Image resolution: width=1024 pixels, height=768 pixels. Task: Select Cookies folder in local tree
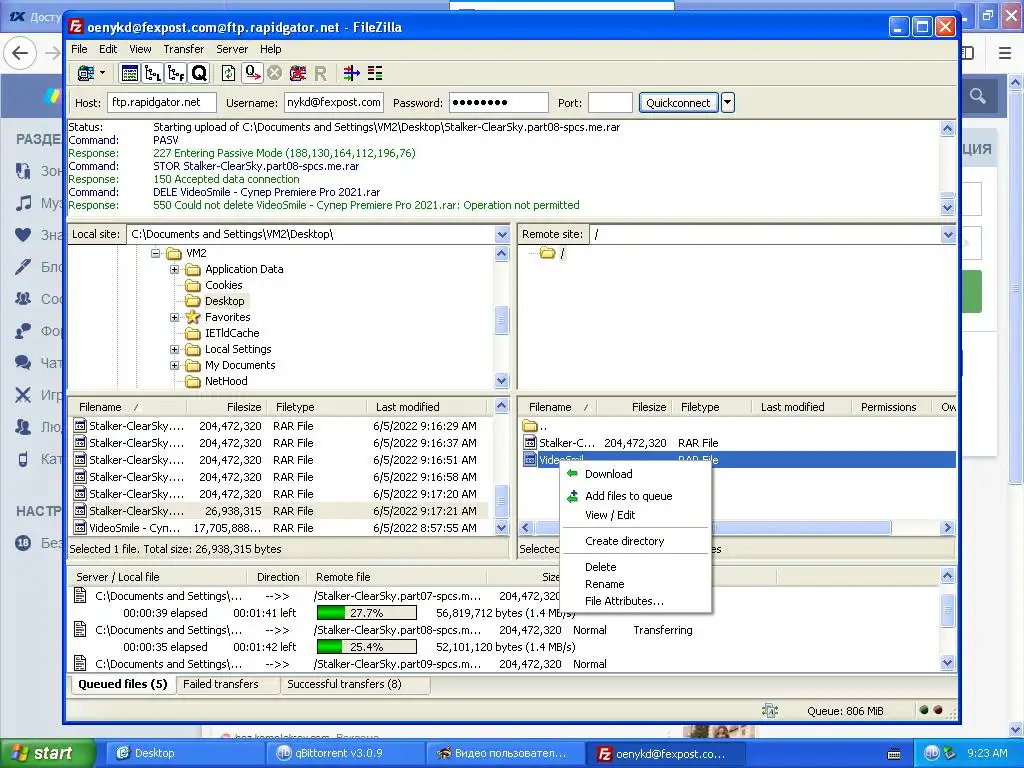point(223,285)
